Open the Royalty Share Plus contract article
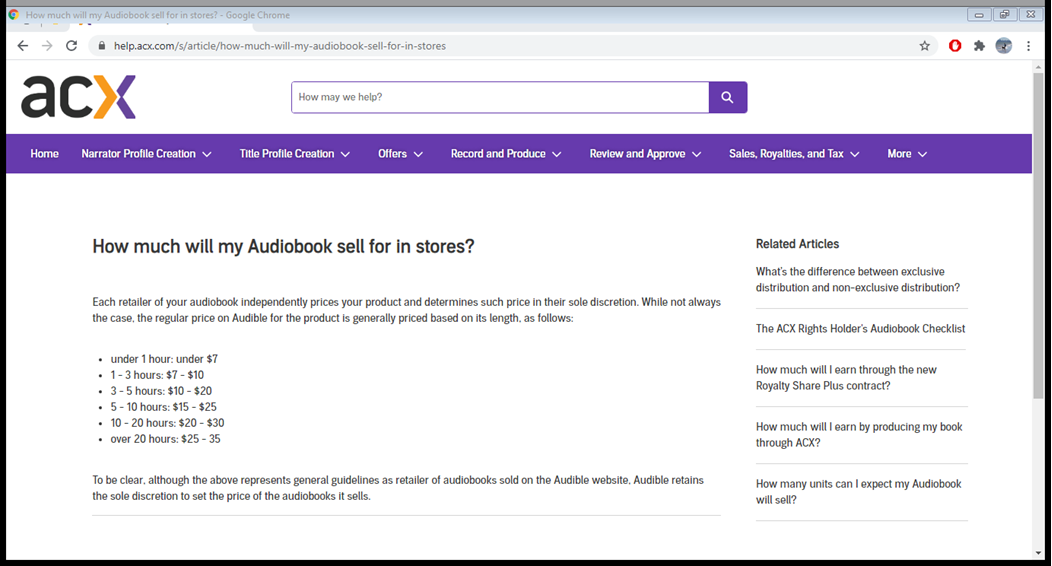The width and height of the screenshot is (1052, 566). click(846, 377)
